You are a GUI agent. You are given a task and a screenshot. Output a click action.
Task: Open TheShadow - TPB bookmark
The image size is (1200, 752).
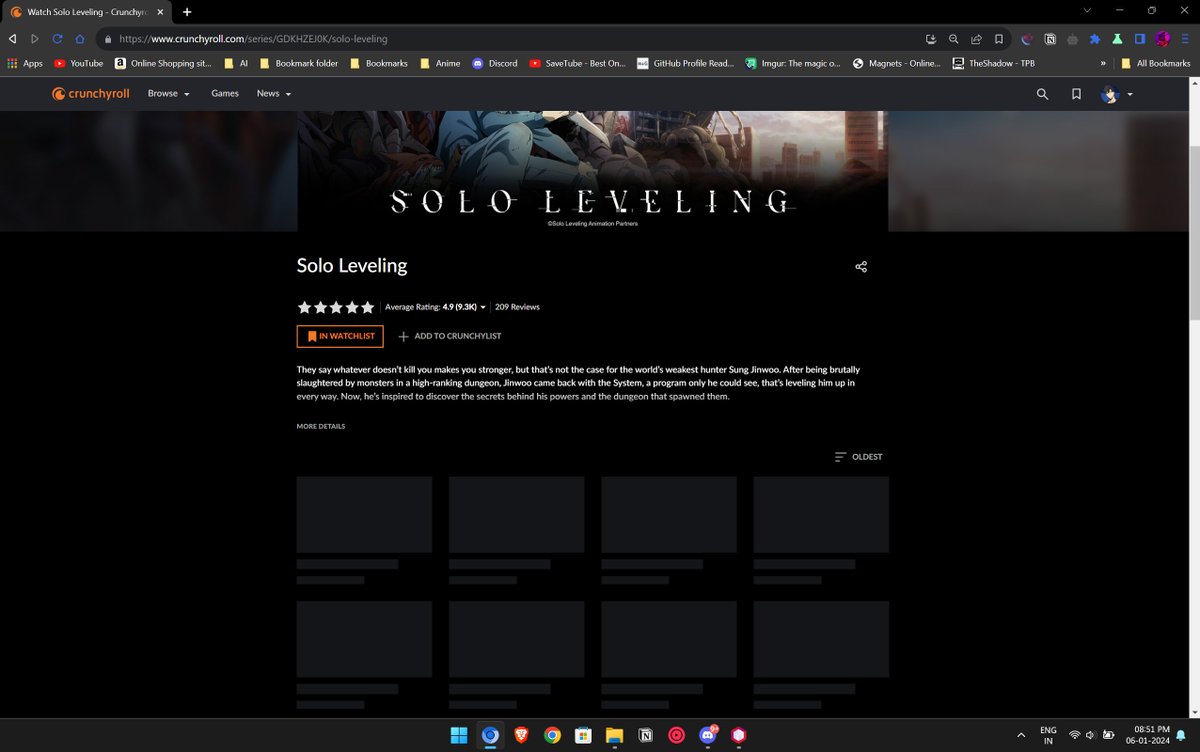click(994, 63)
